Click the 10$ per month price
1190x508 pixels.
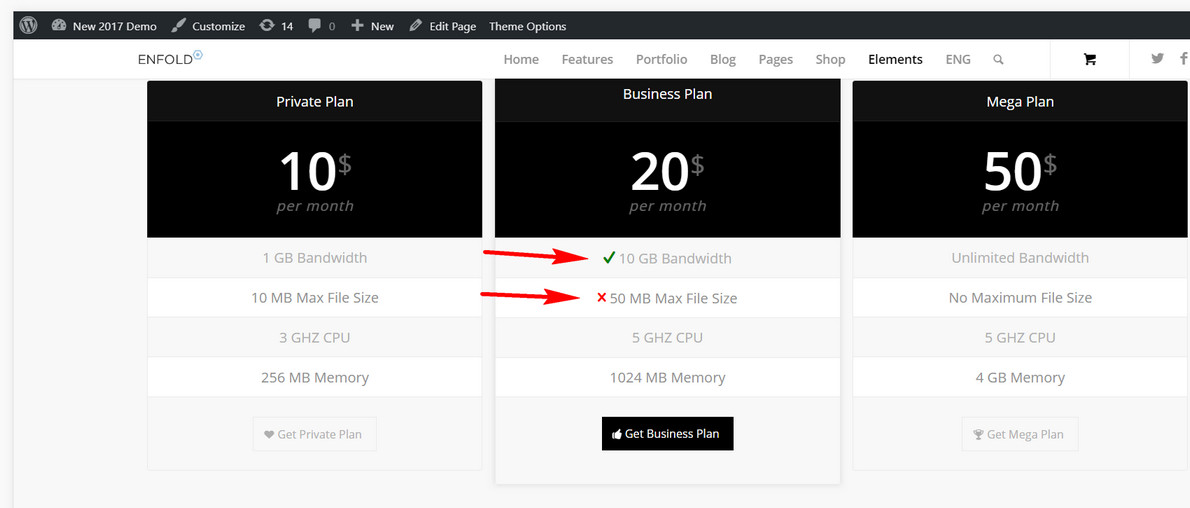pyautogui.click(x=314, y=181)
